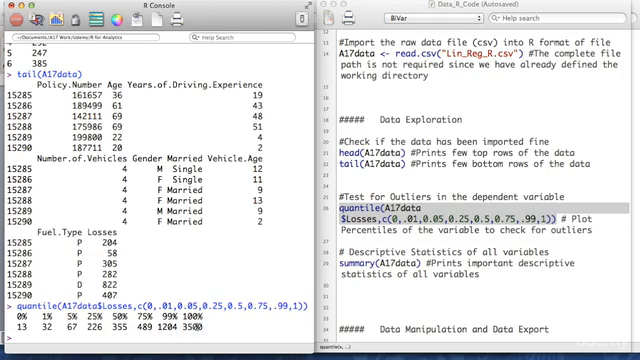640x360 pixels.
Task: Click Losses value 407 for row 15290
Action: [110, 295]
